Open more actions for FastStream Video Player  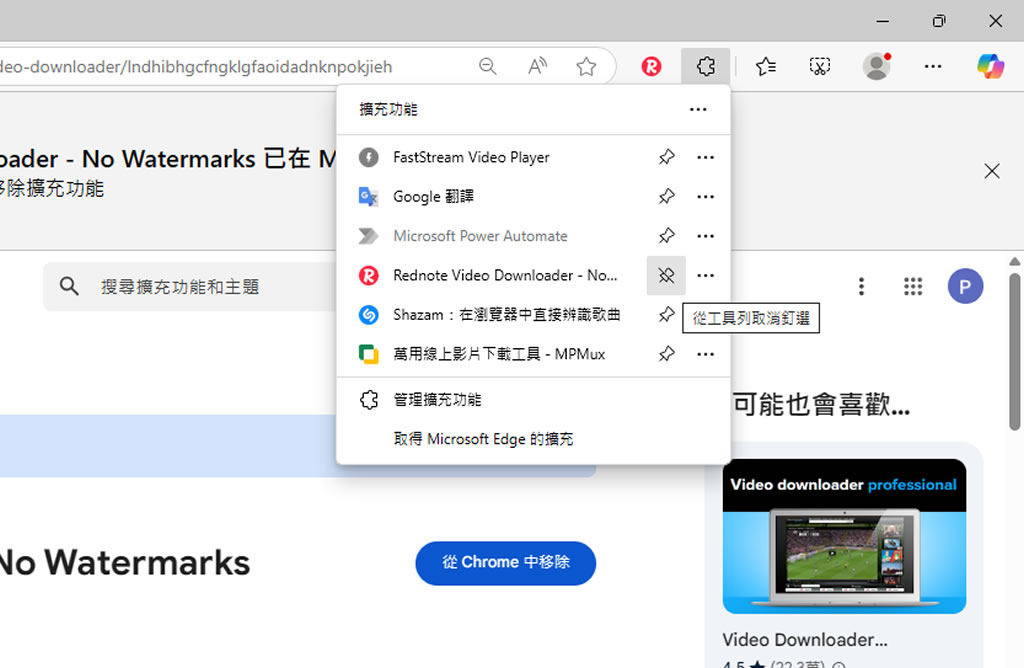tap(705, 157)
